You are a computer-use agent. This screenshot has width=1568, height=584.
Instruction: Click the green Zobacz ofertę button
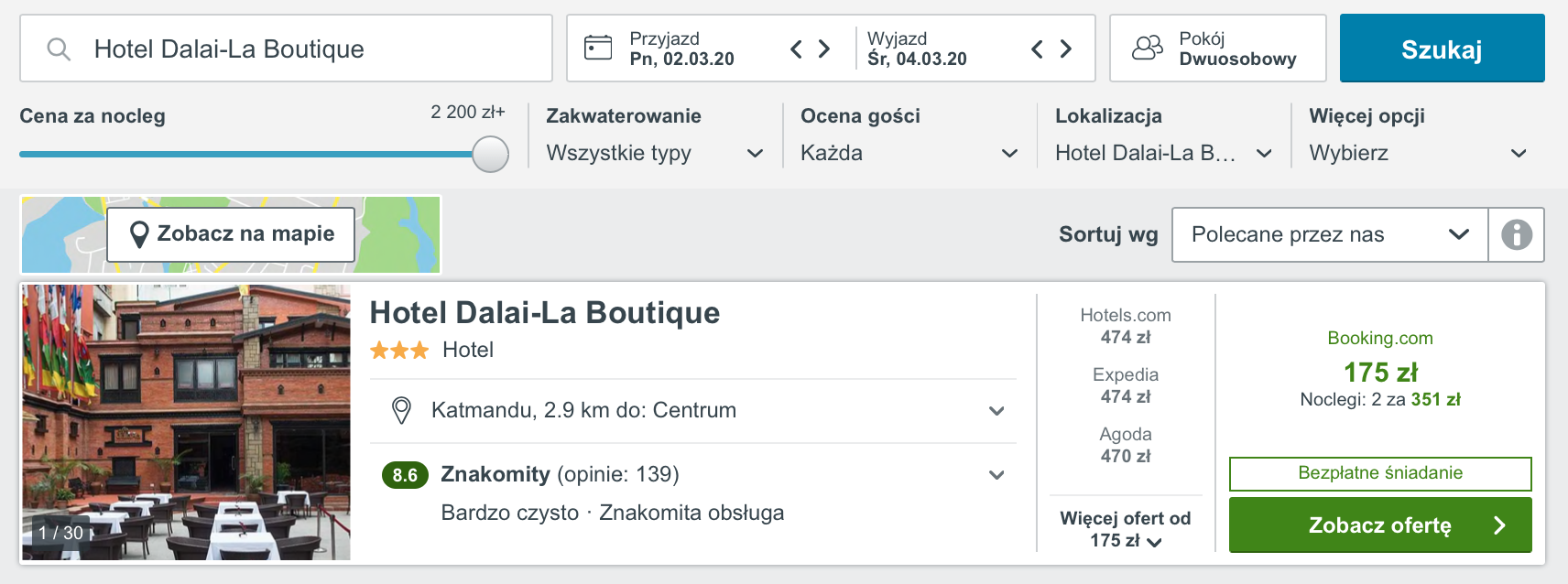tap(1380, 525)
